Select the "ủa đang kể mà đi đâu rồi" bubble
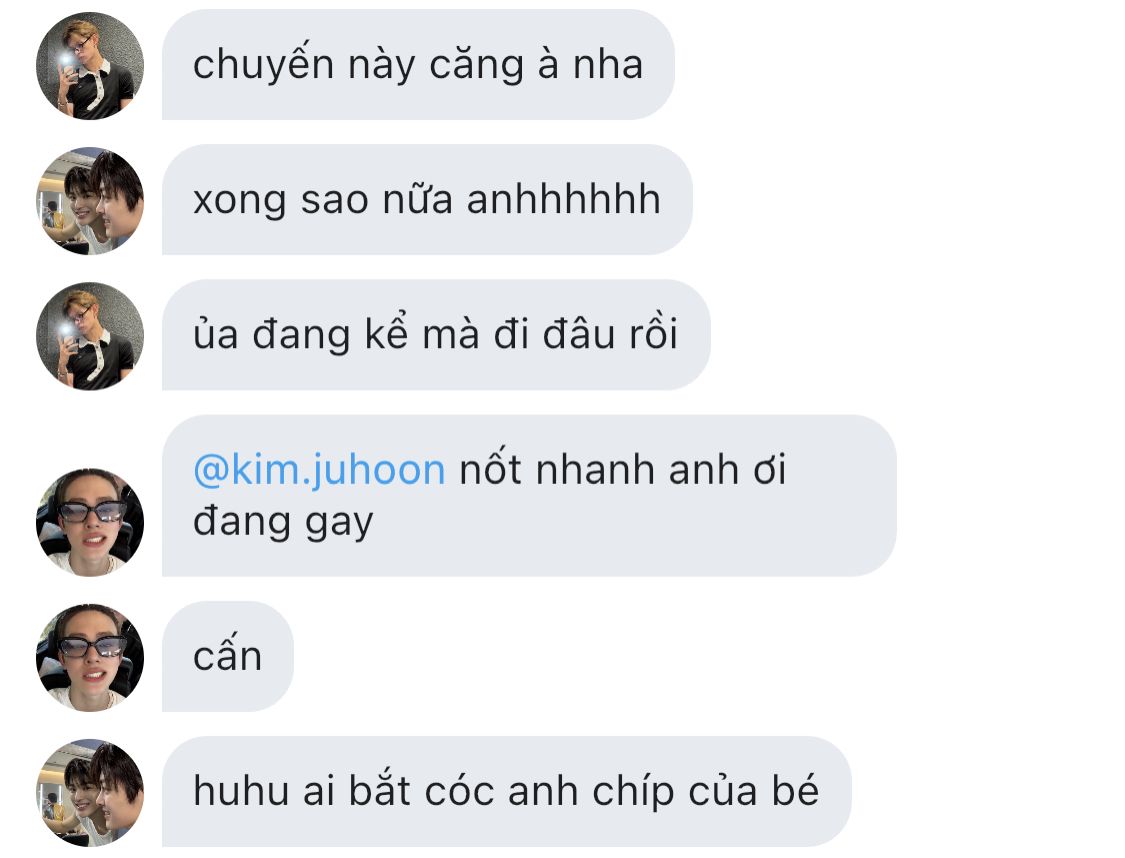Viewport: 1125px width, 858px height. (436, 335)
